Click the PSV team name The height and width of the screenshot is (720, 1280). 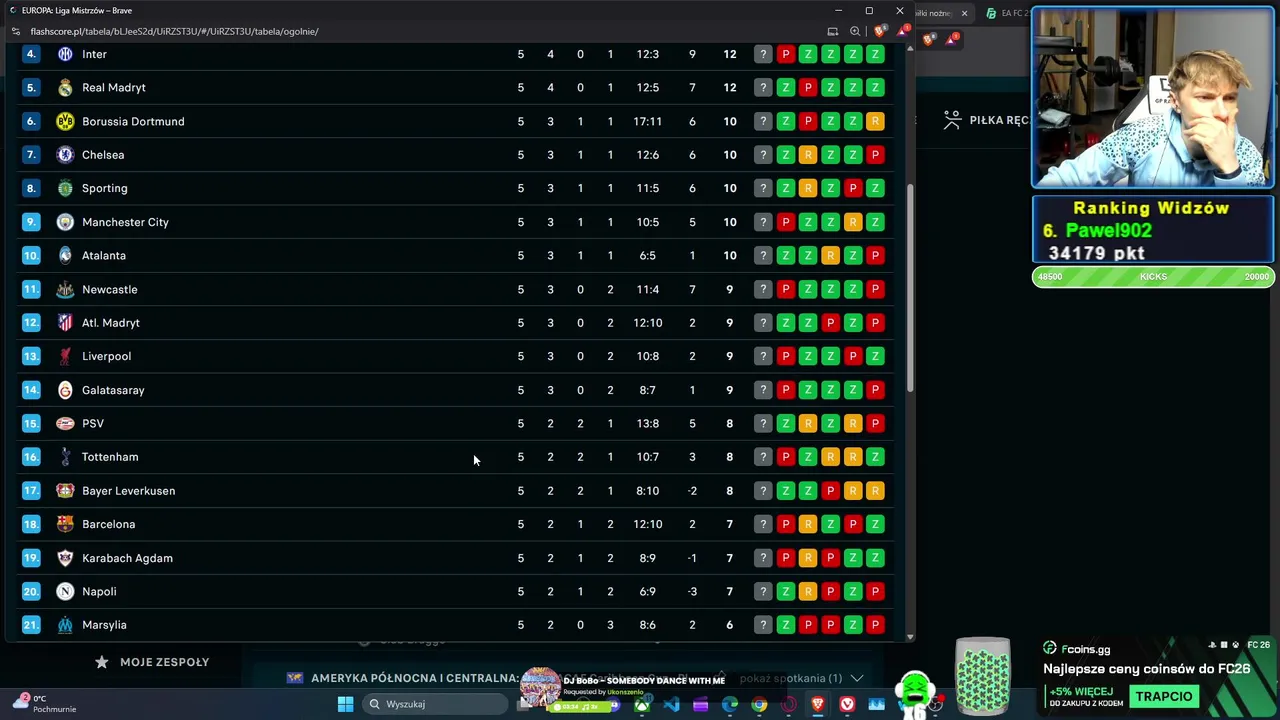93,423
